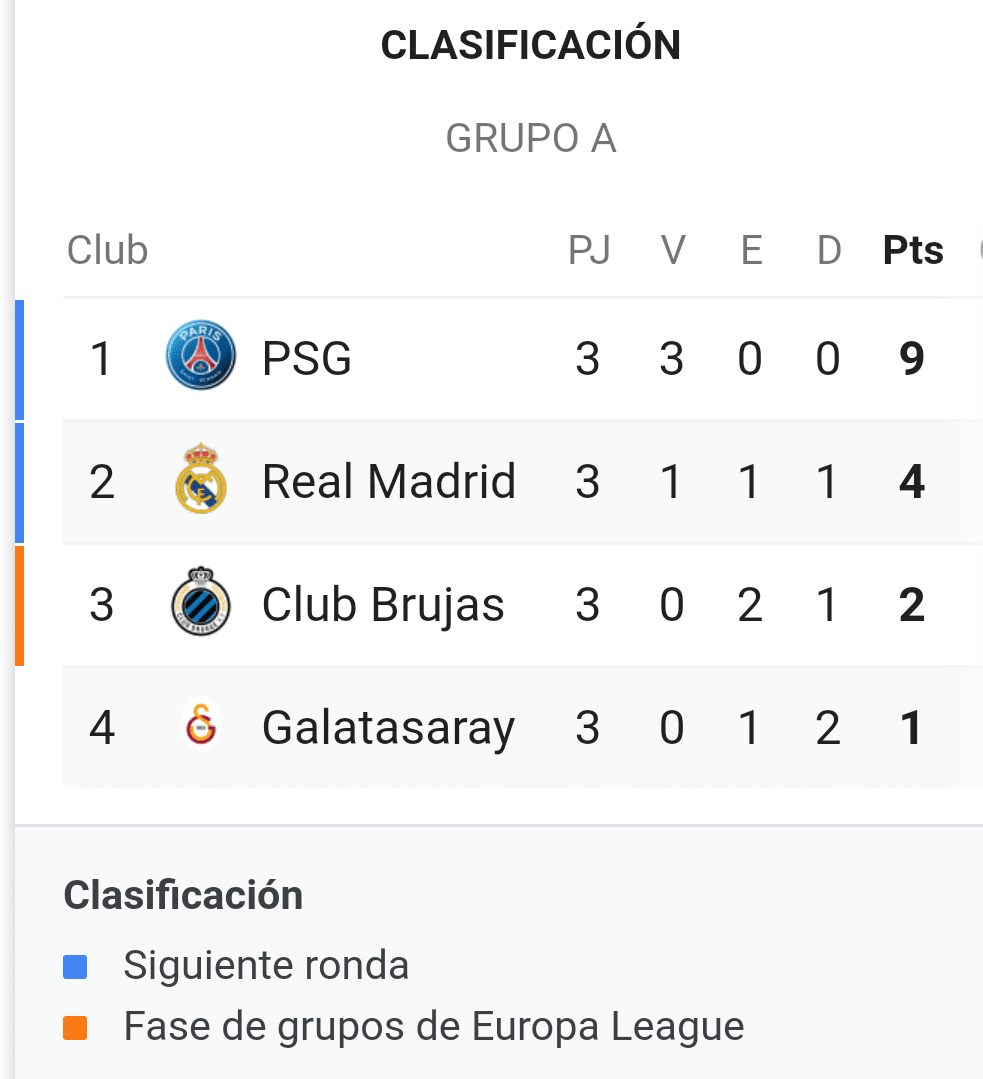This screenshot has width=983, height=1079.
Task: Open the Real Madrid team link
Action: pos(389,481)
